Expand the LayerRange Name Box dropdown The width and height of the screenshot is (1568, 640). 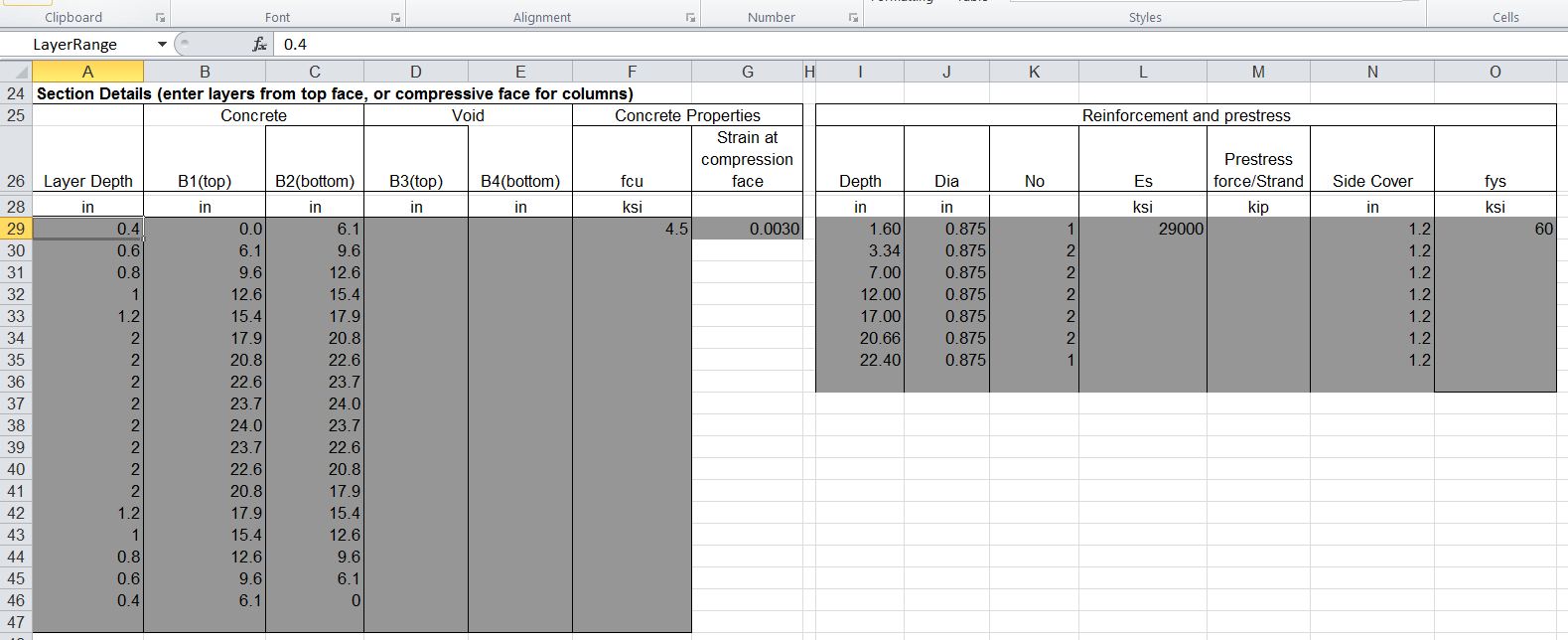162,45
